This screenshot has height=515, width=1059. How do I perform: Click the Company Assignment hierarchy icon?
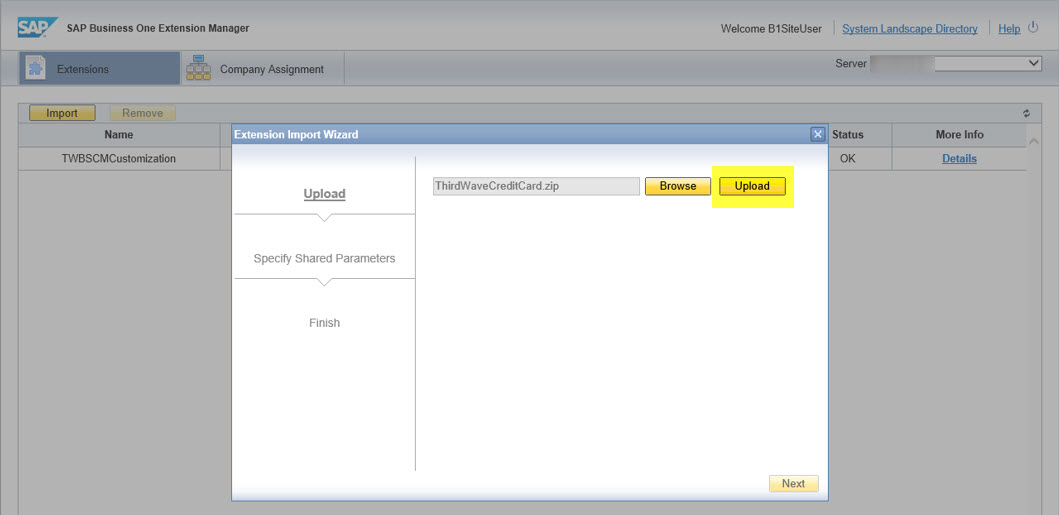pyautogui.click(x=199, y=68)
